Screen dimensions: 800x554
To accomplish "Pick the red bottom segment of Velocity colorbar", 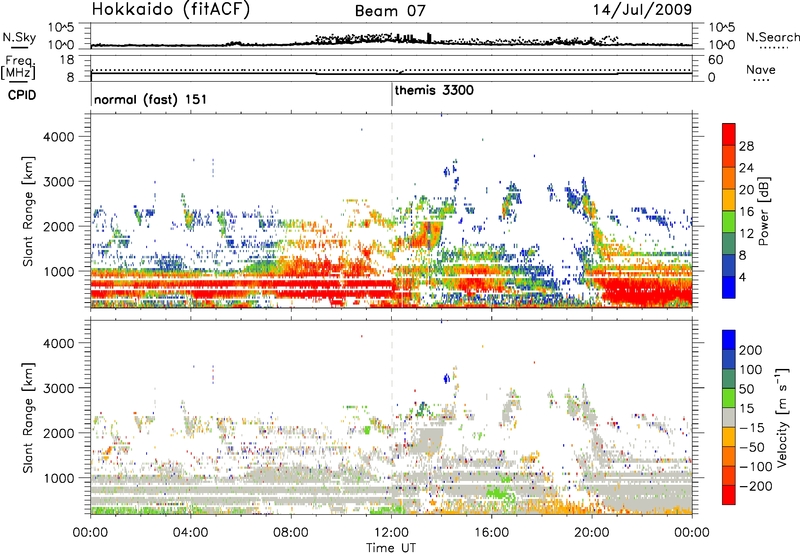I will point(729,495).
